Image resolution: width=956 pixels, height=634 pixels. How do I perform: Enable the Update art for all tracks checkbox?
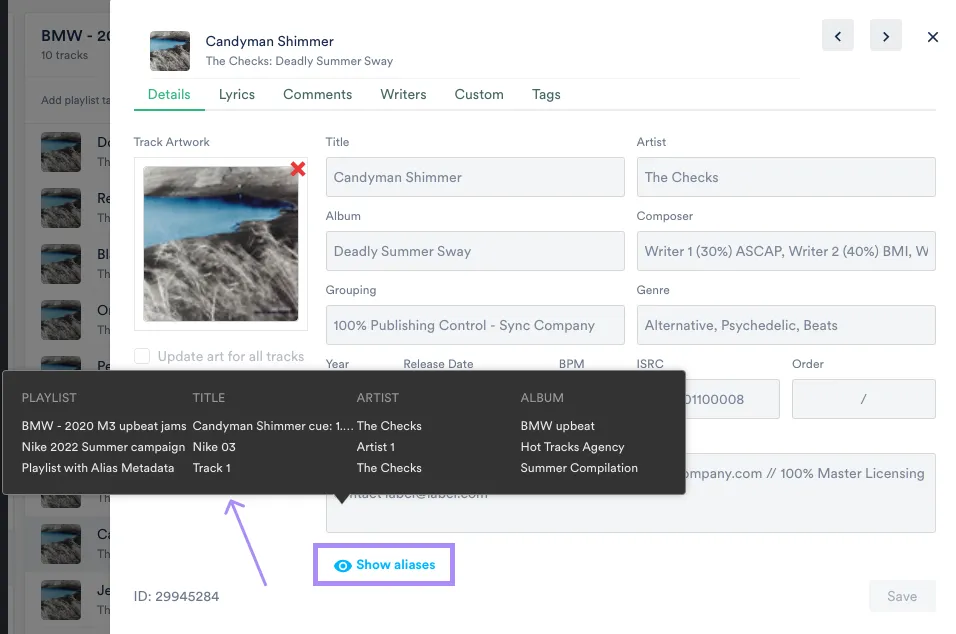pos(141,356)
